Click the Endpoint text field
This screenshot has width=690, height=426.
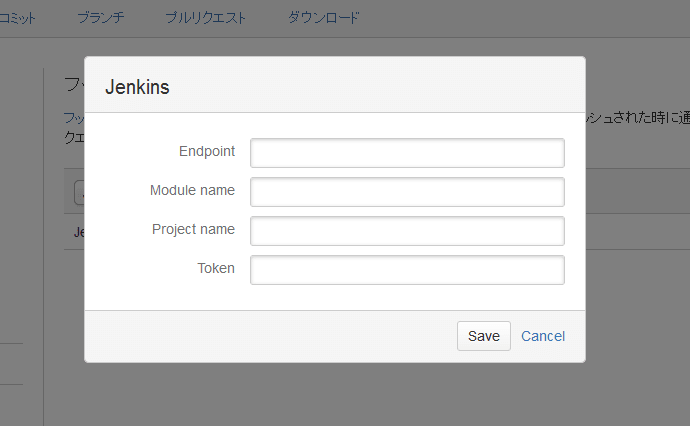tap(407, 153)
